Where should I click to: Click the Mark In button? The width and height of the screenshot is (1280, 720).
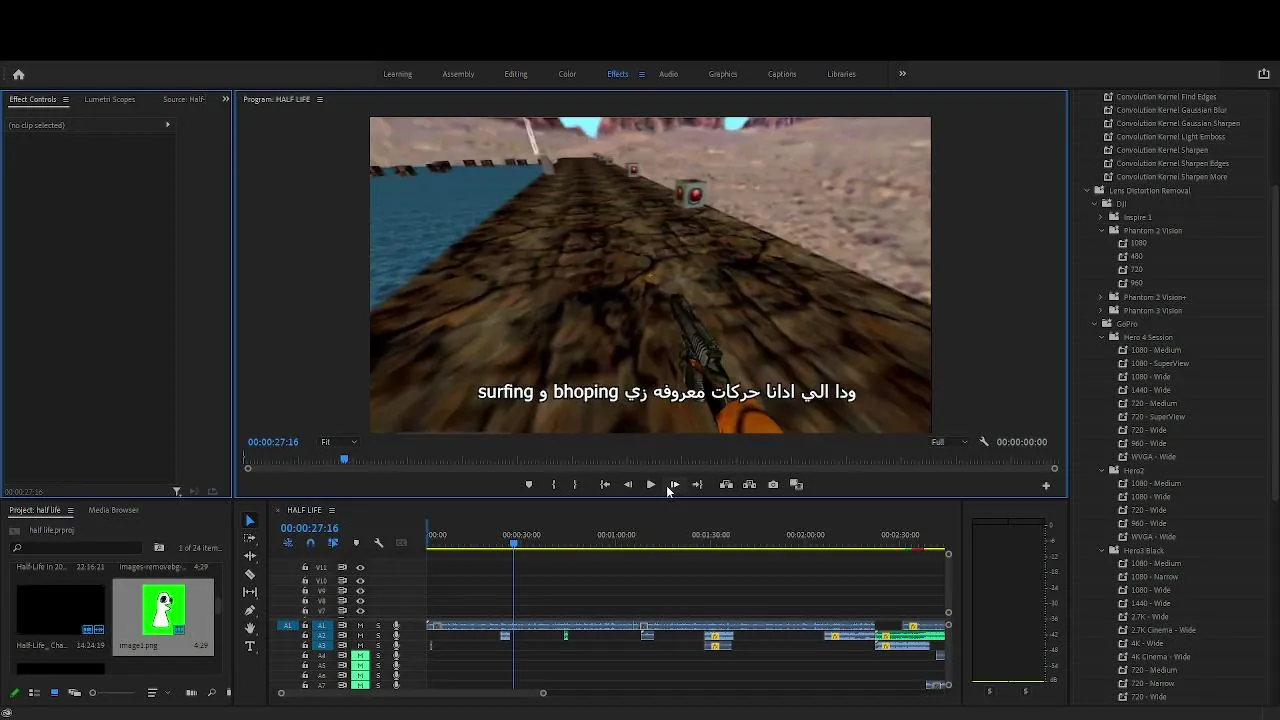pos(553,485)
